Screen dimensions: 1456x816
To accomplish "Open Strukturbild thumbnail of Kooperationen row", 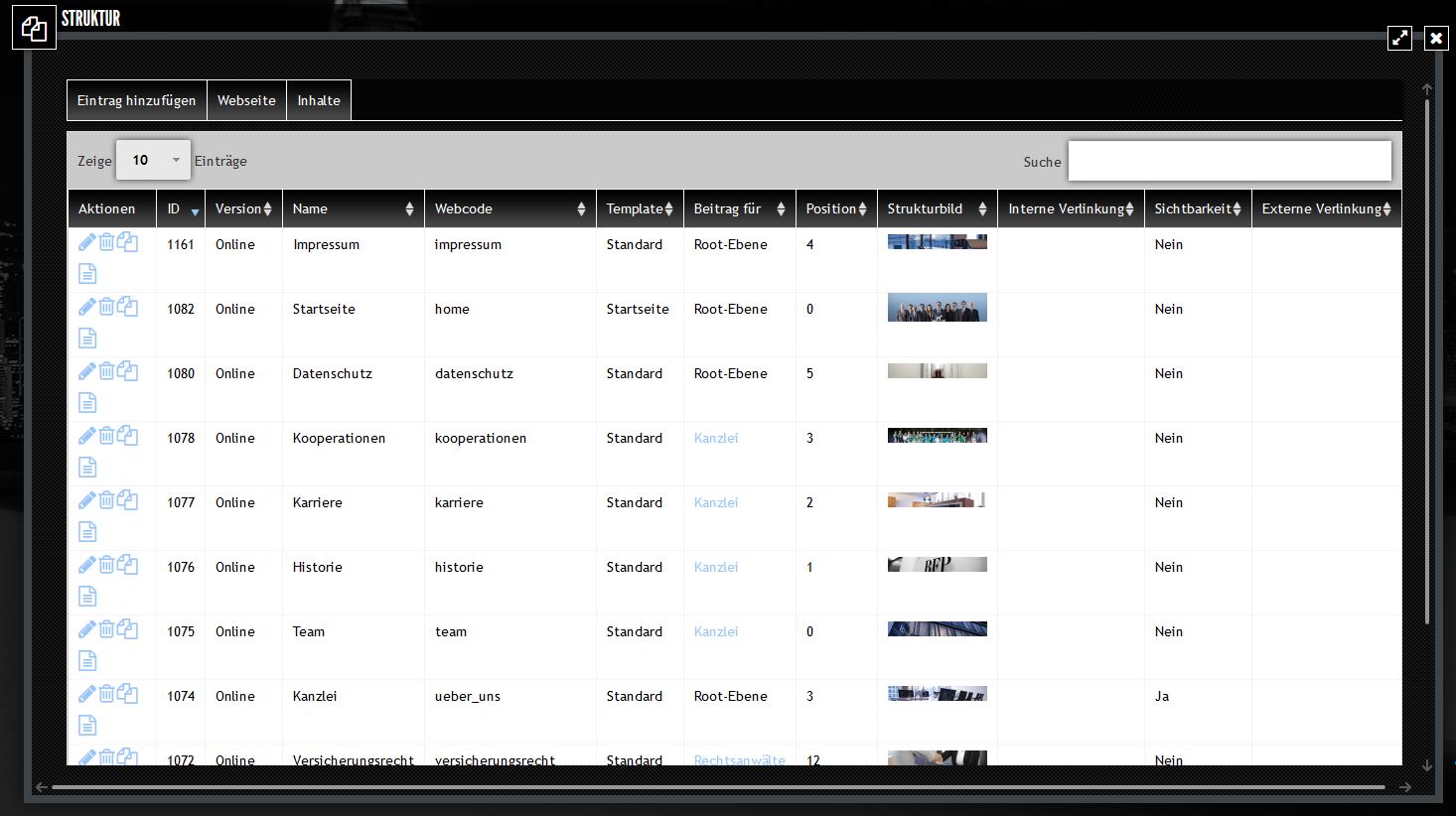I will point(938,435).
